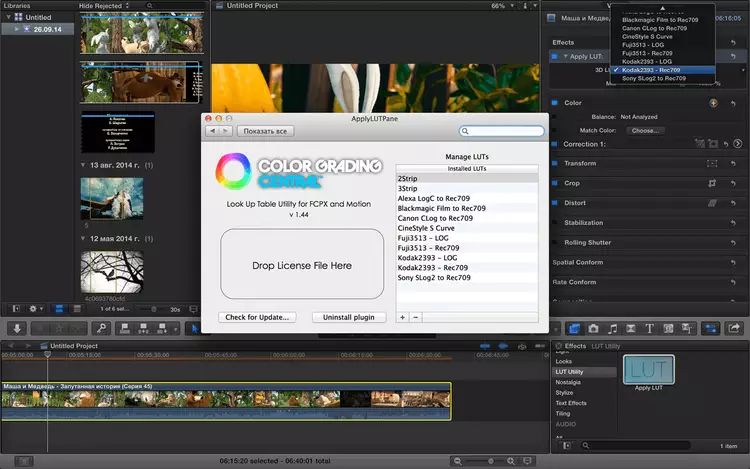Click Показать все button
Image resolution: width=750 pixels, height=469 pixels.
pos(265,131)
